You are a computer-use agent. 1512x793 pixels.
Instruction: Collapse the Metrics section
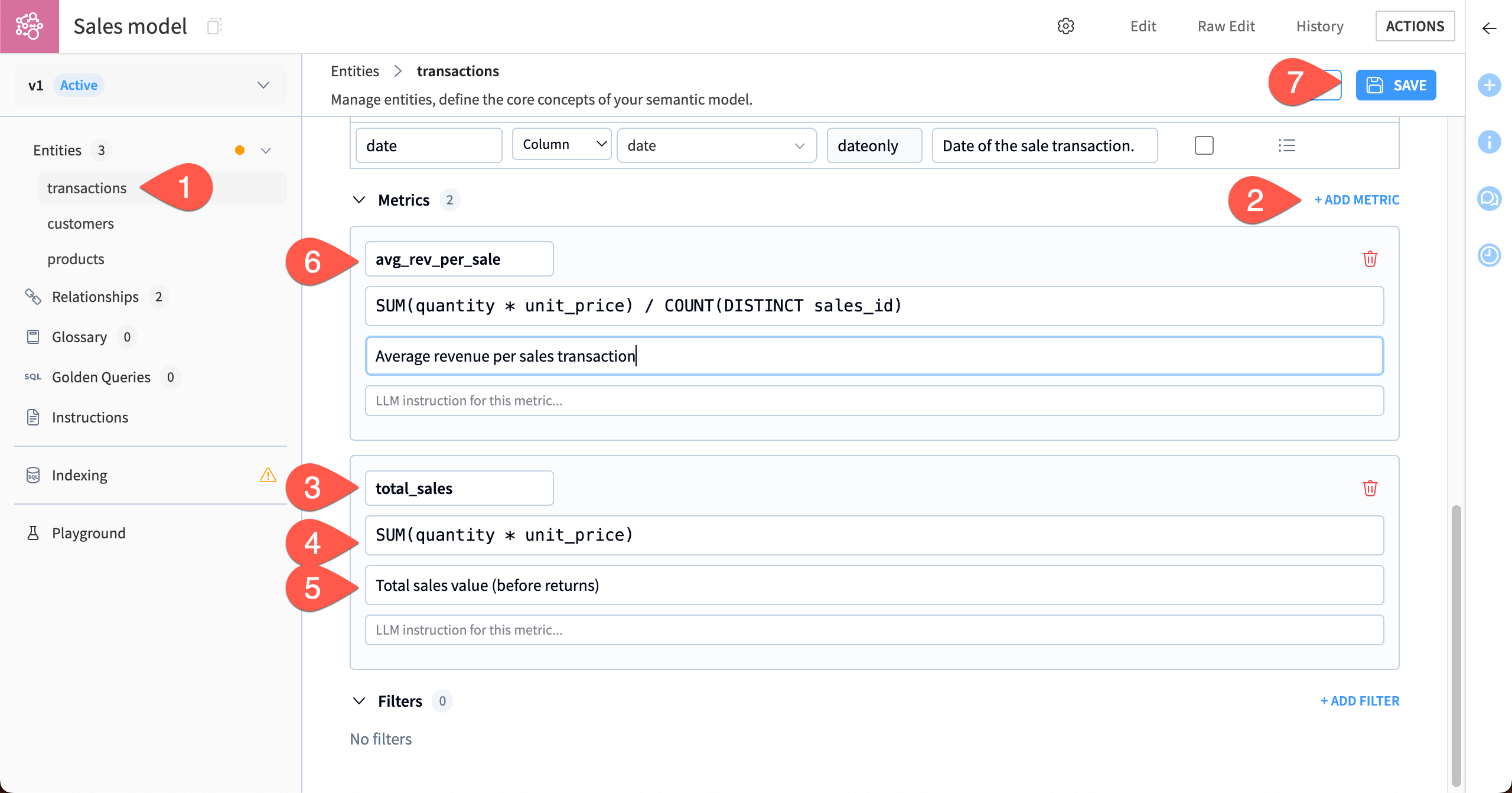tap(359, 200)
